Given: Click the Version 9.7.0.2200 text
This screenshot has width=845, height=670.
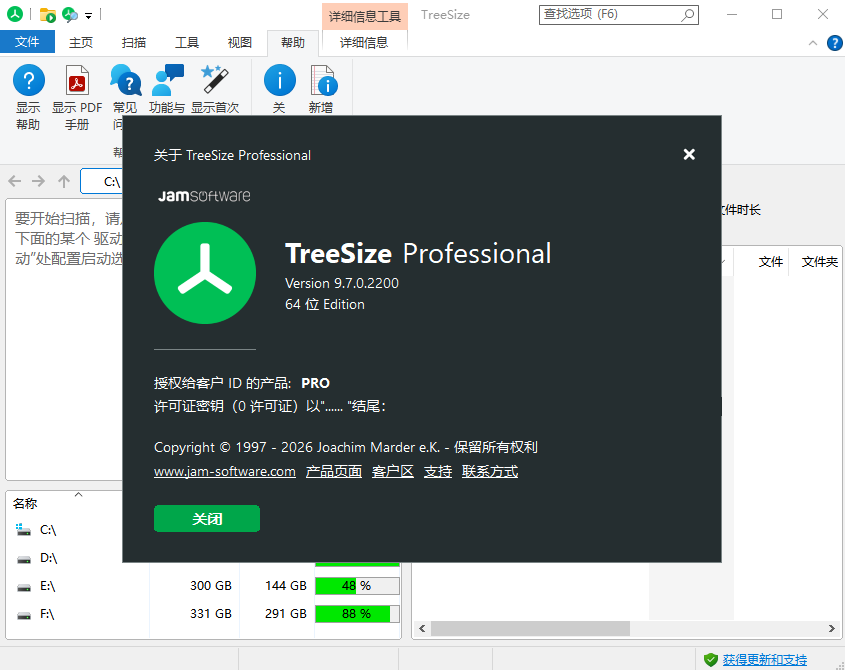Looking at the screenshot, I should coord(342,284).
